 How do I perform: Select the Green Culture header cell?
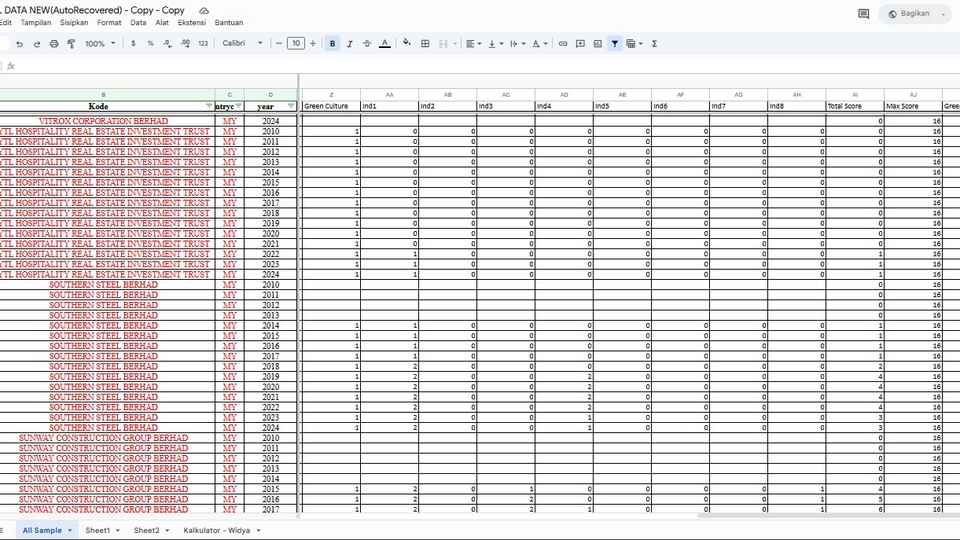[331, 106]
